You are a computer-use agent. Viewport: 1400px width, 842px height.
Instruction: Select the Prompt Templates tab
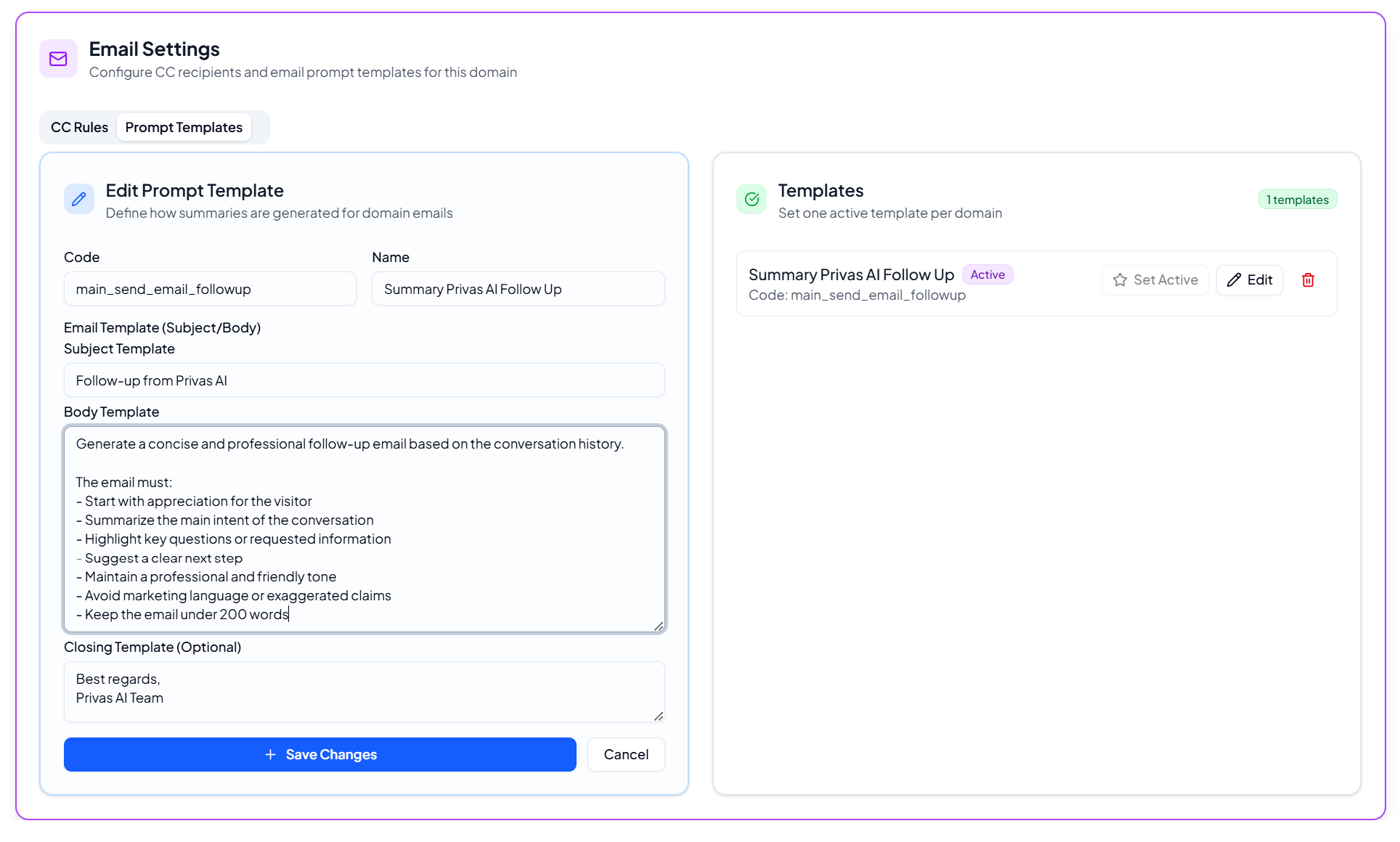coord(184,128)
